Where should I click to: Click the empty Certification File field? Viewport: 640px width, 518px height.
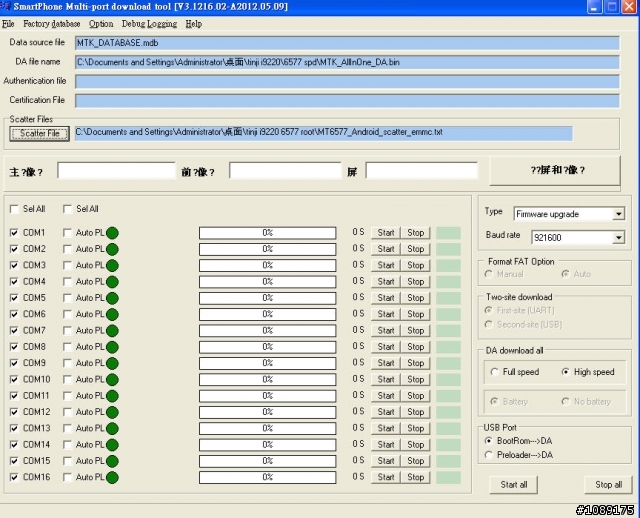click(347, 101)
